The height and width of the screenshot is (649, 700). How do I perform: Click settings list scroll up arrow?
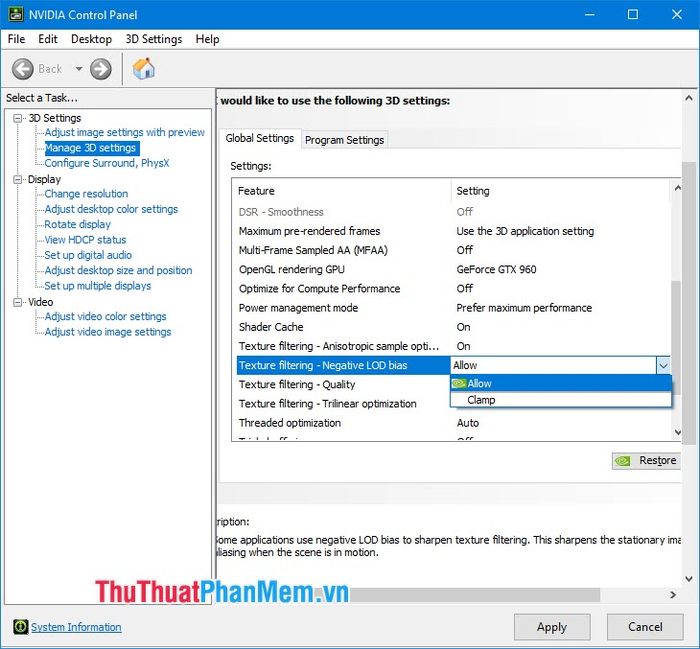pos(677,188)
